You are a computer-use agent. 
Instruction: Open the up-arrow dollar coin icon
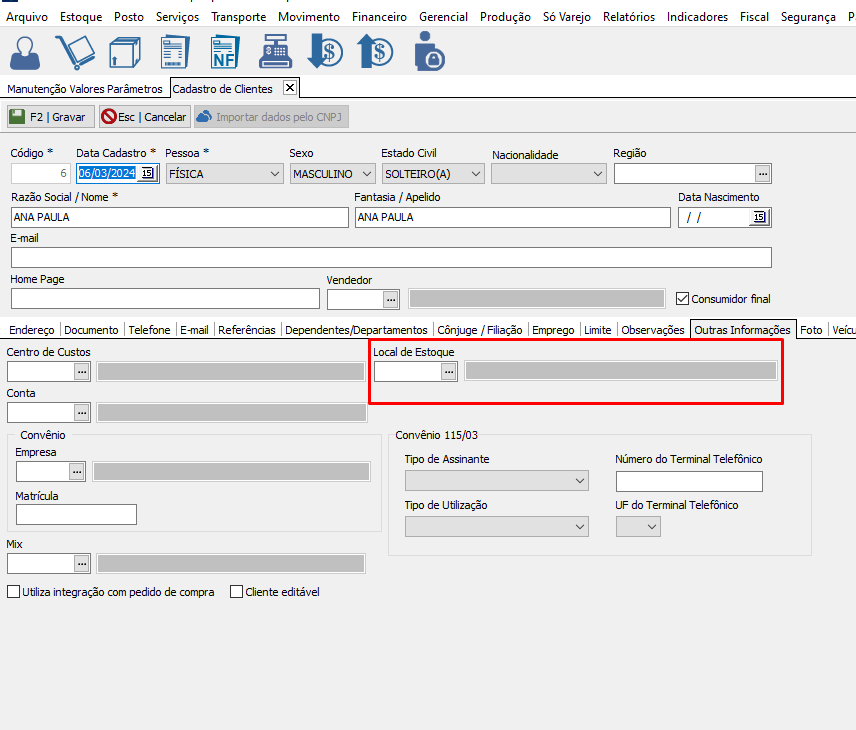tap(375, 51)
